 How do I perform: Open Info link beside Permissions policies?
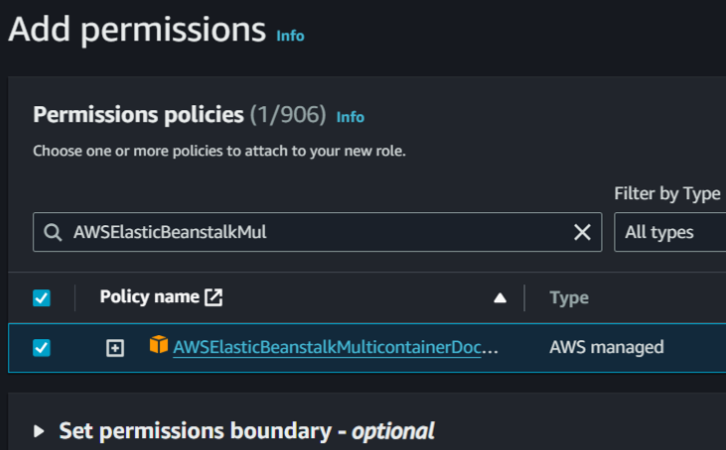350,117
